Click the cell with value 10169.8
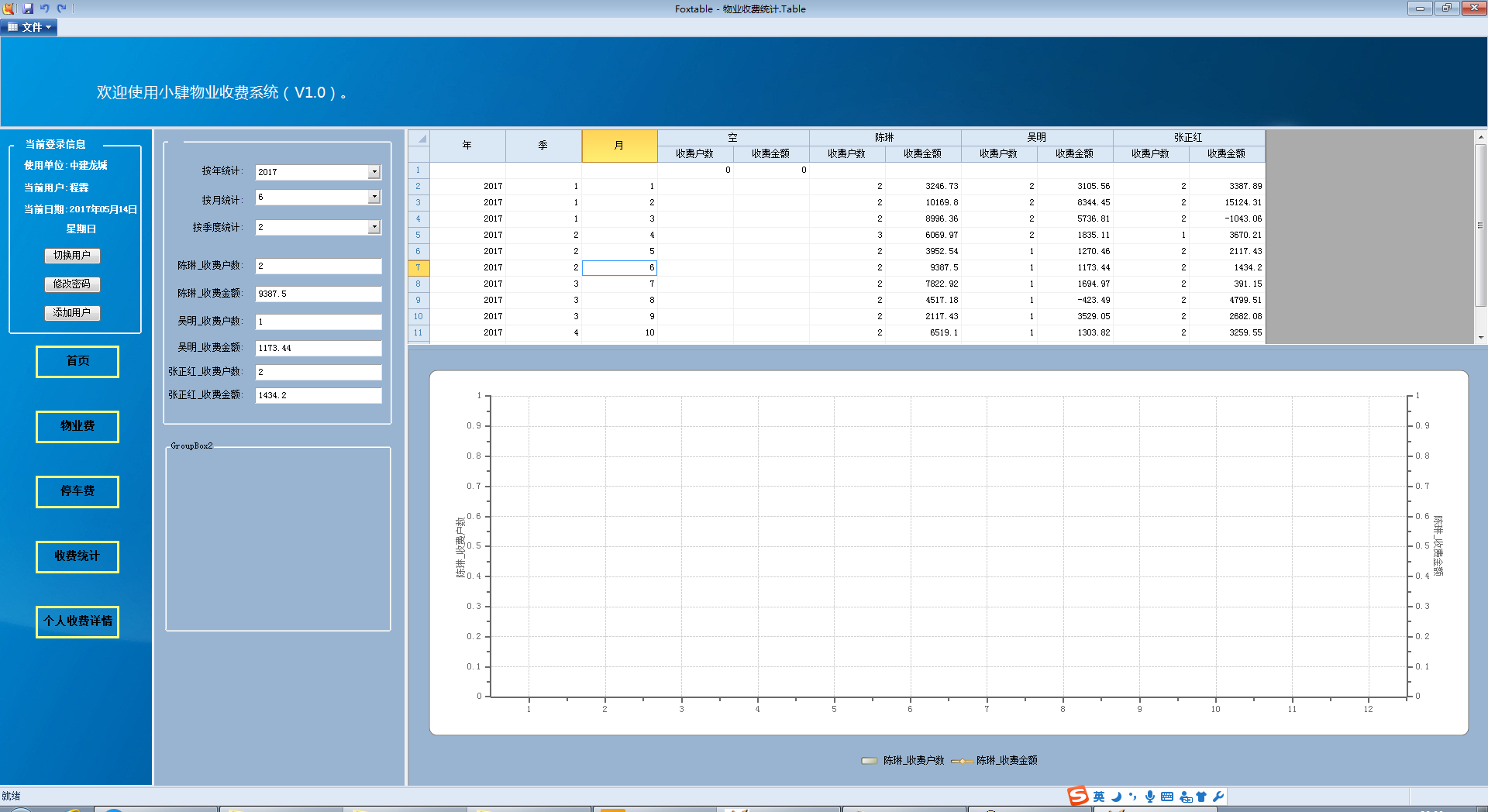1488x812 pixels. point(923,202)
